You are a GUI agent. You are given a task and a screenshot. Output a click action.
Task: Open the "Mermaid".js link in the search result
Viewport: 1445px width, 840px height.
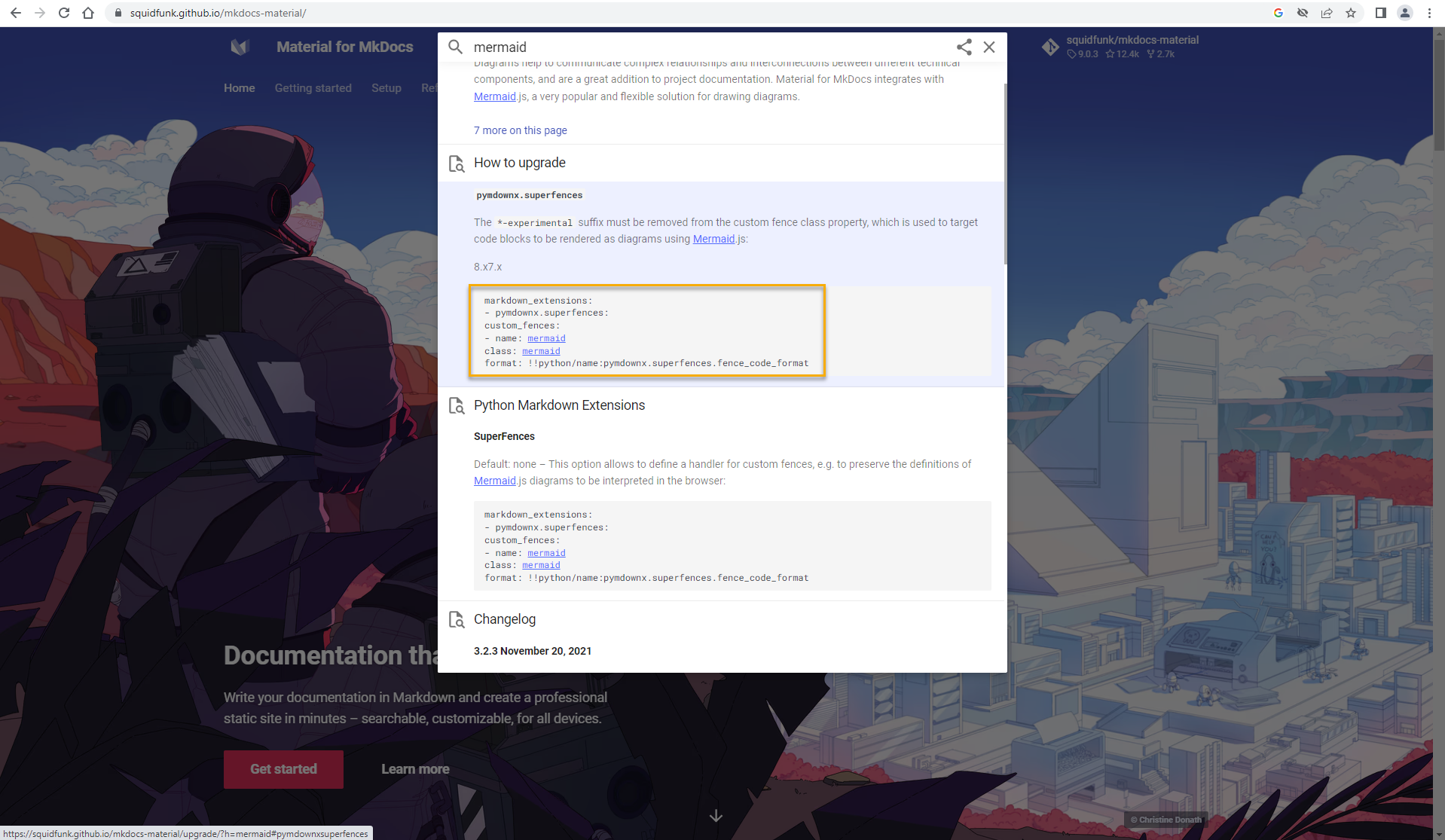click(x=494, y=96)
